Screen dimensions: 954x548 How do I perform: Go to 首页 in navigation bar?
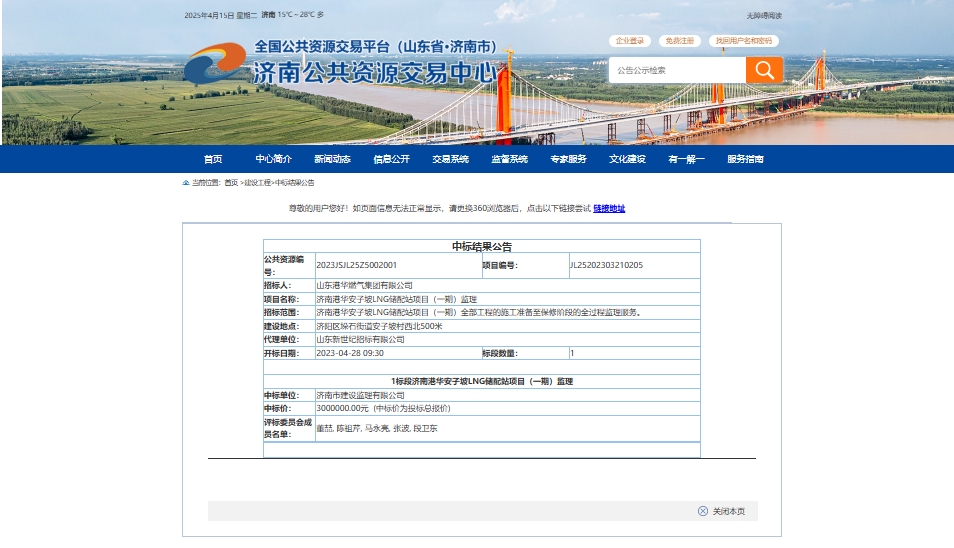coord(213,159)
